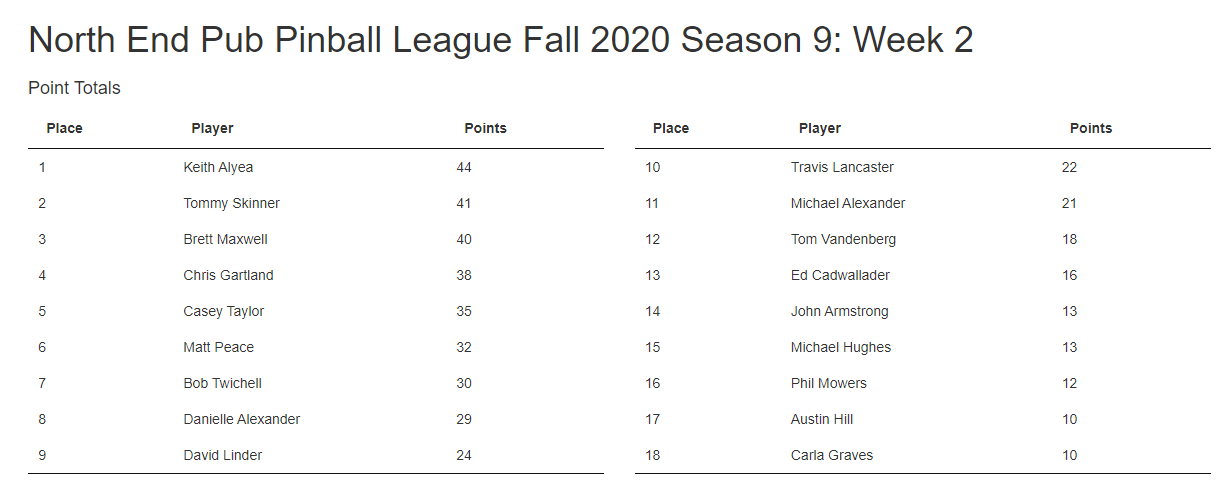Select Bob Twichell's row name
This screenshot has width=1228, height=490.
point(222,383)
